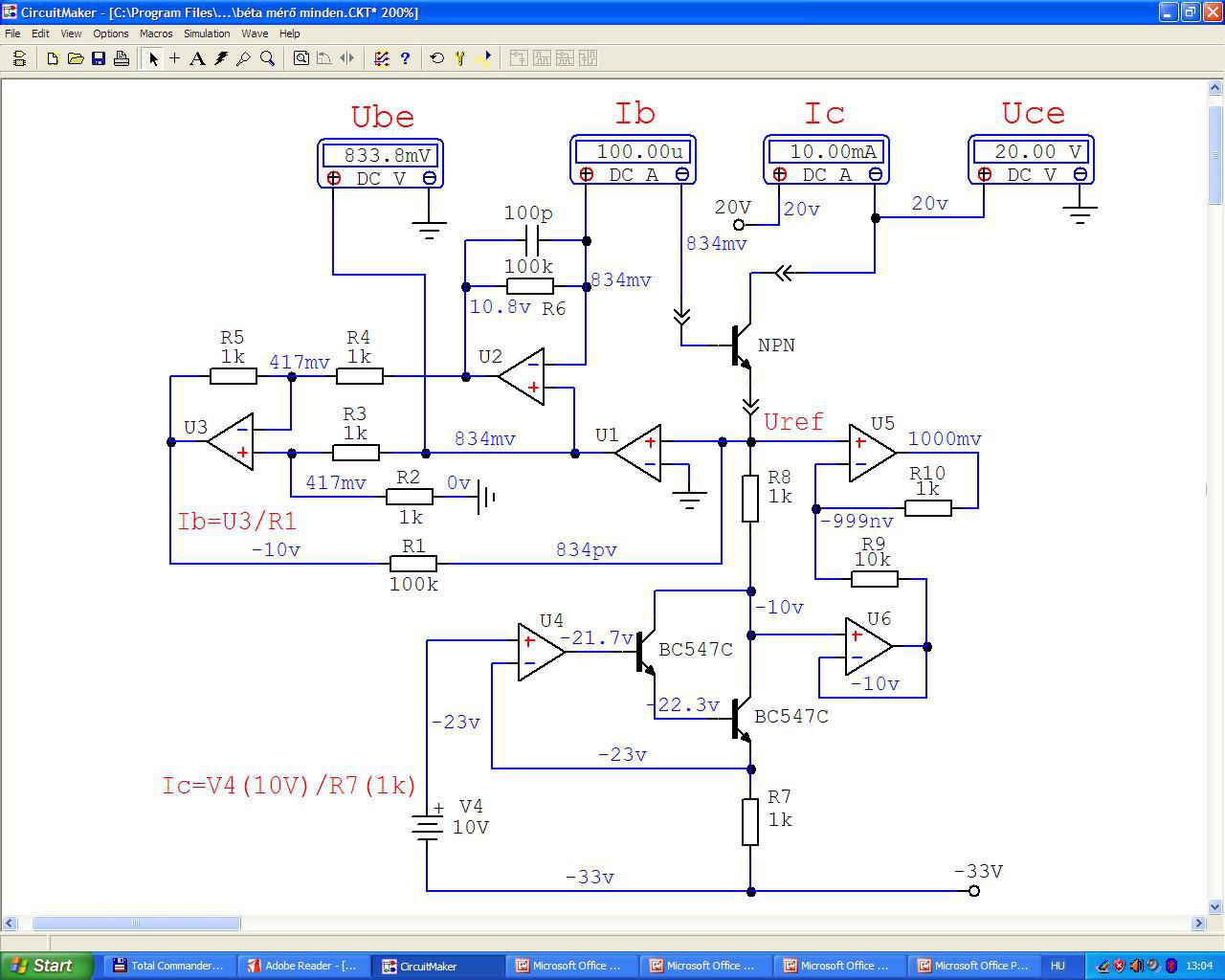This screenshot has width=1225, height=980.
Task: Click the horizontal scrollbar left arrow
Action: pyautogui.click(x=10, y=924)
